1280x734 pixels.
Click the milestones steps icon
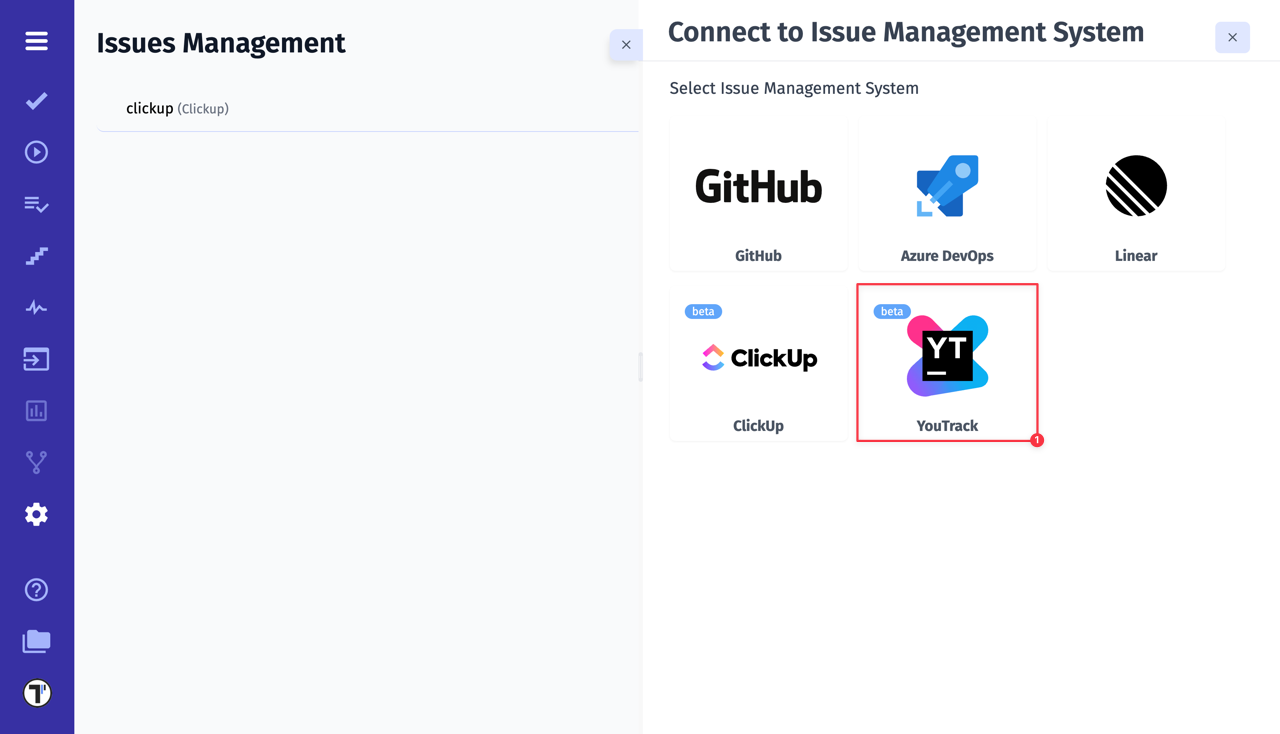tap(36, 256)
